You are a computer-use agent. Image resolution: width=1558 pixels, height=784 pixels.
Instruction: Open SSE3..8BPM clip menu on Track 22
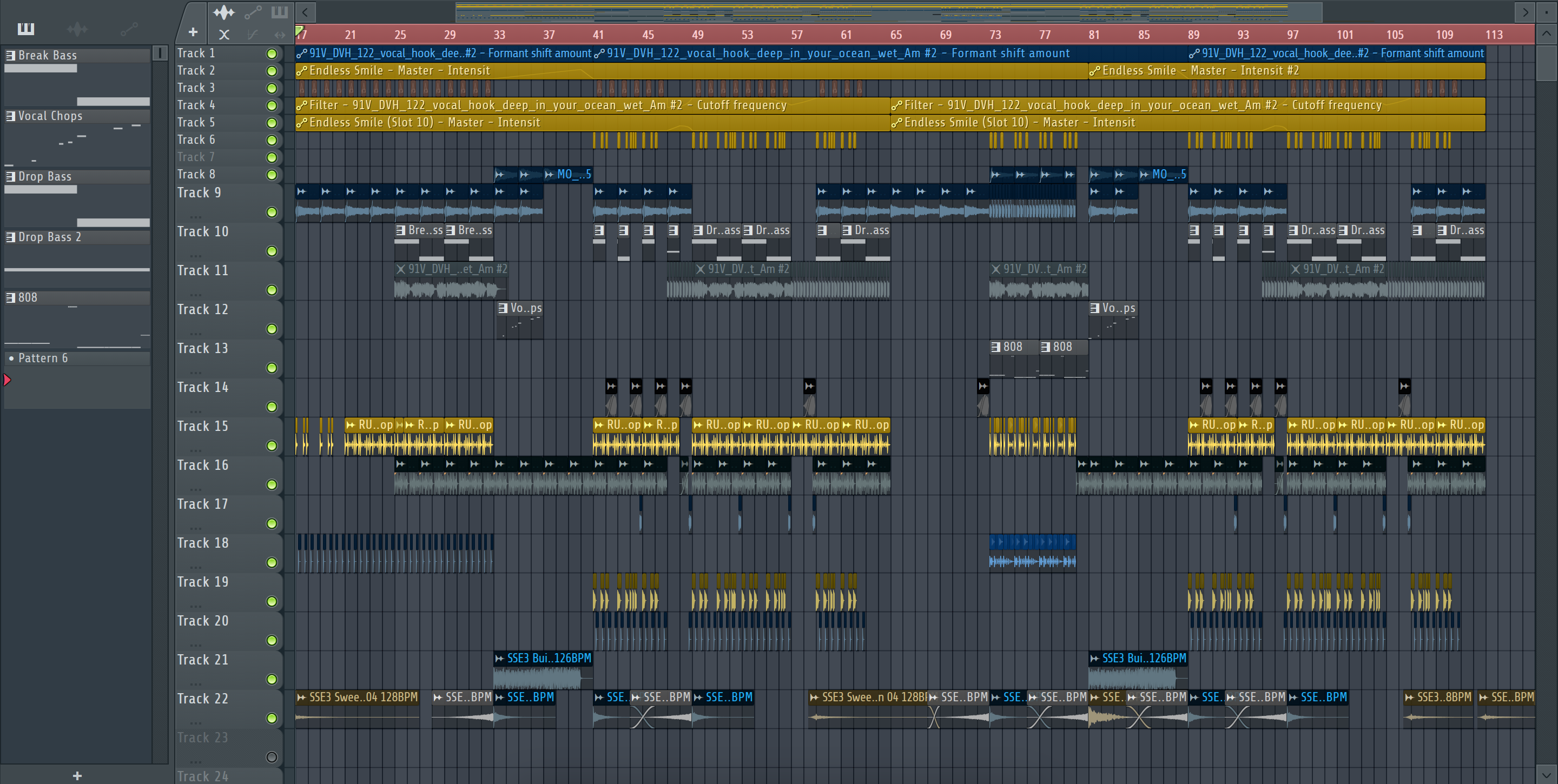tap(1409, 697)
